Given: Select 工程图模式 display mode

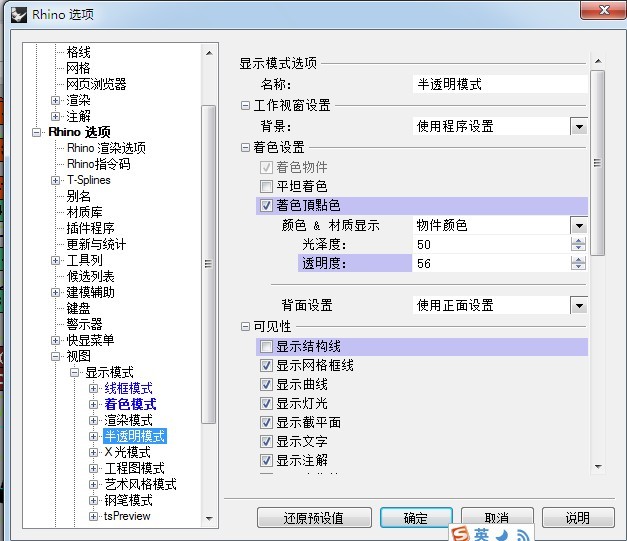Looking at the screenshot, I should [x=134, y=468].
